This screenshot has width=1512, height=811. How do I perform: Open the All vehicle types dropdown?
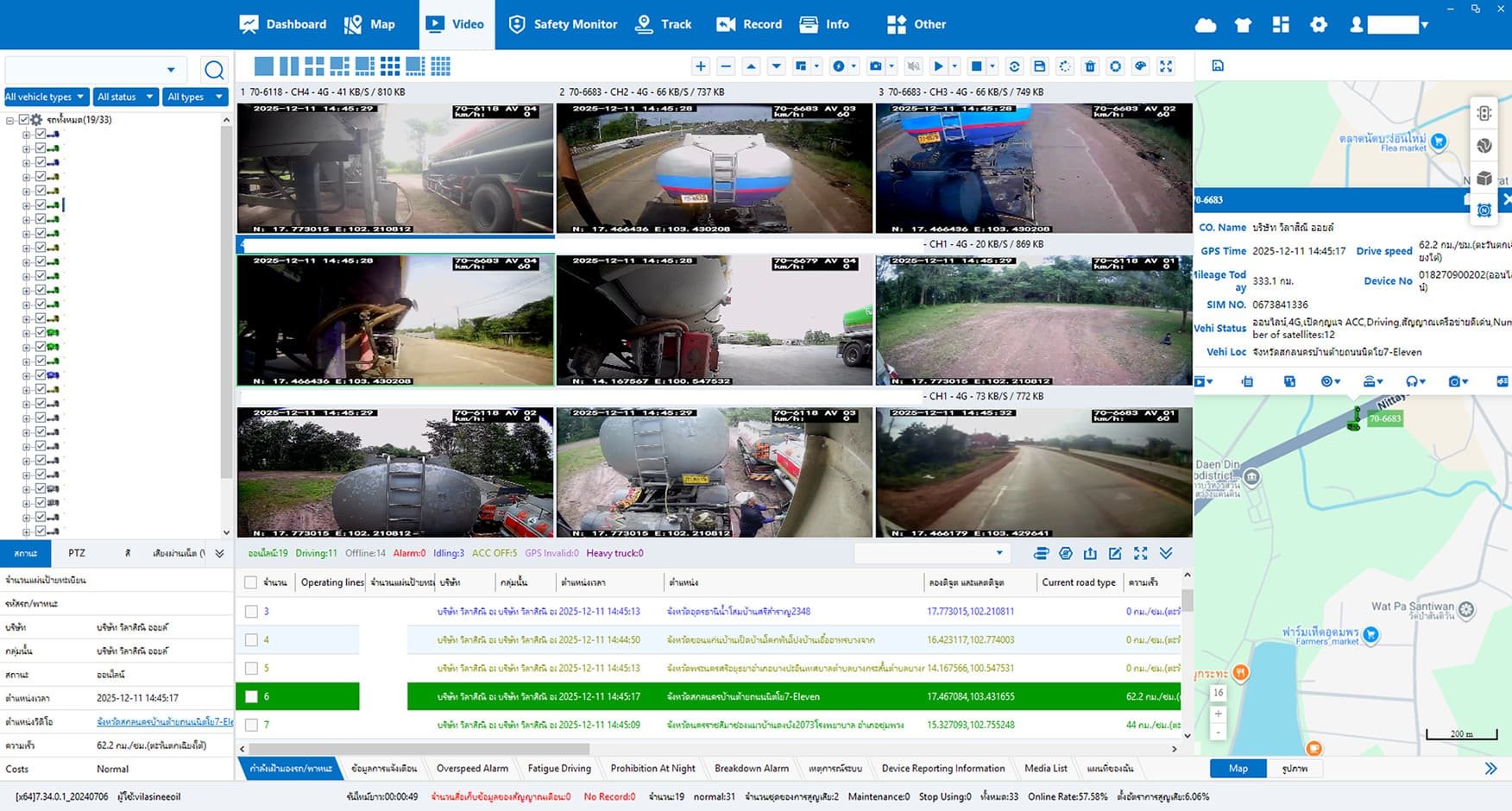[x=46, y=97]
